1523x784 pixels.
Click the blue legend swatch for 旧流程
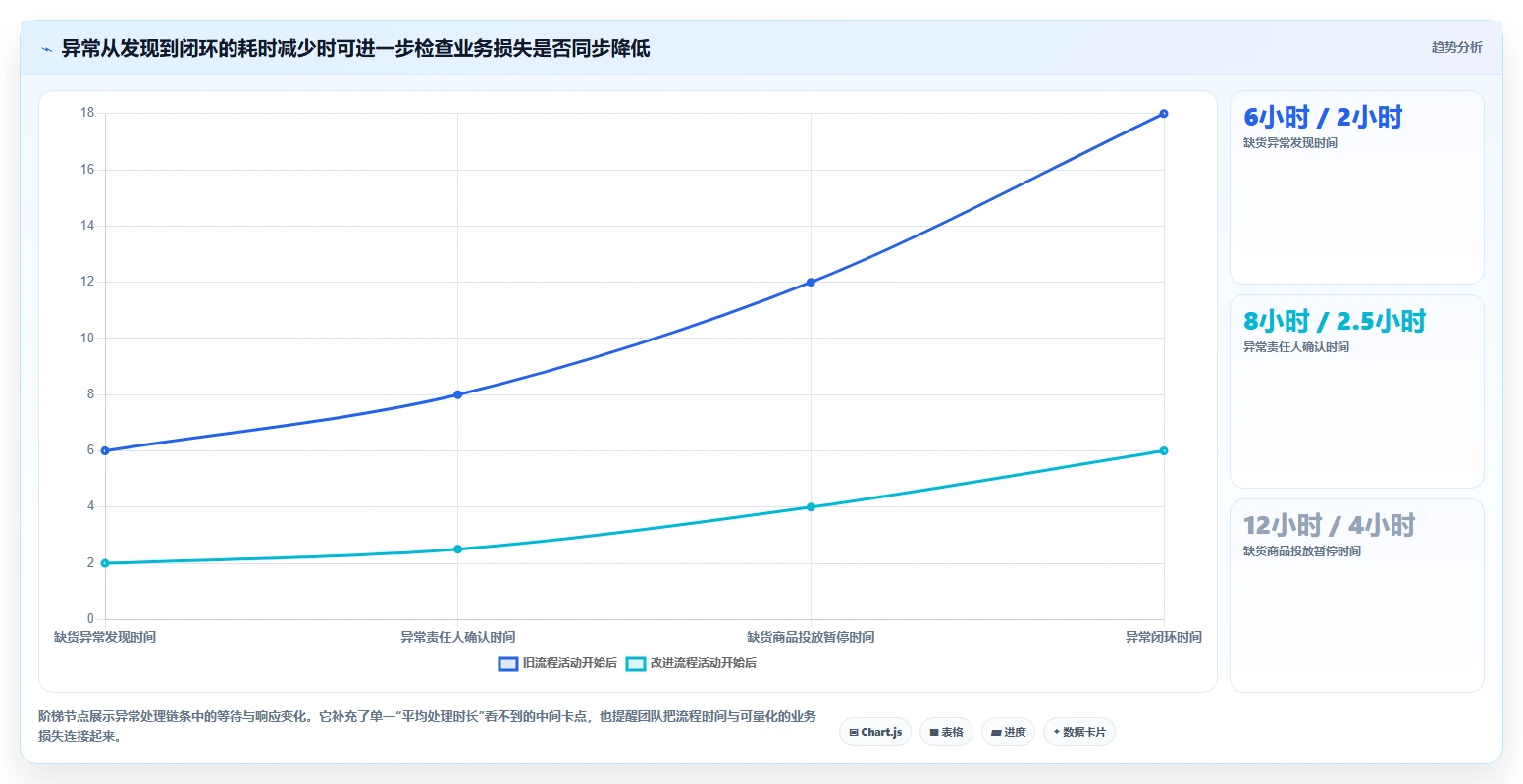[508, 664]
